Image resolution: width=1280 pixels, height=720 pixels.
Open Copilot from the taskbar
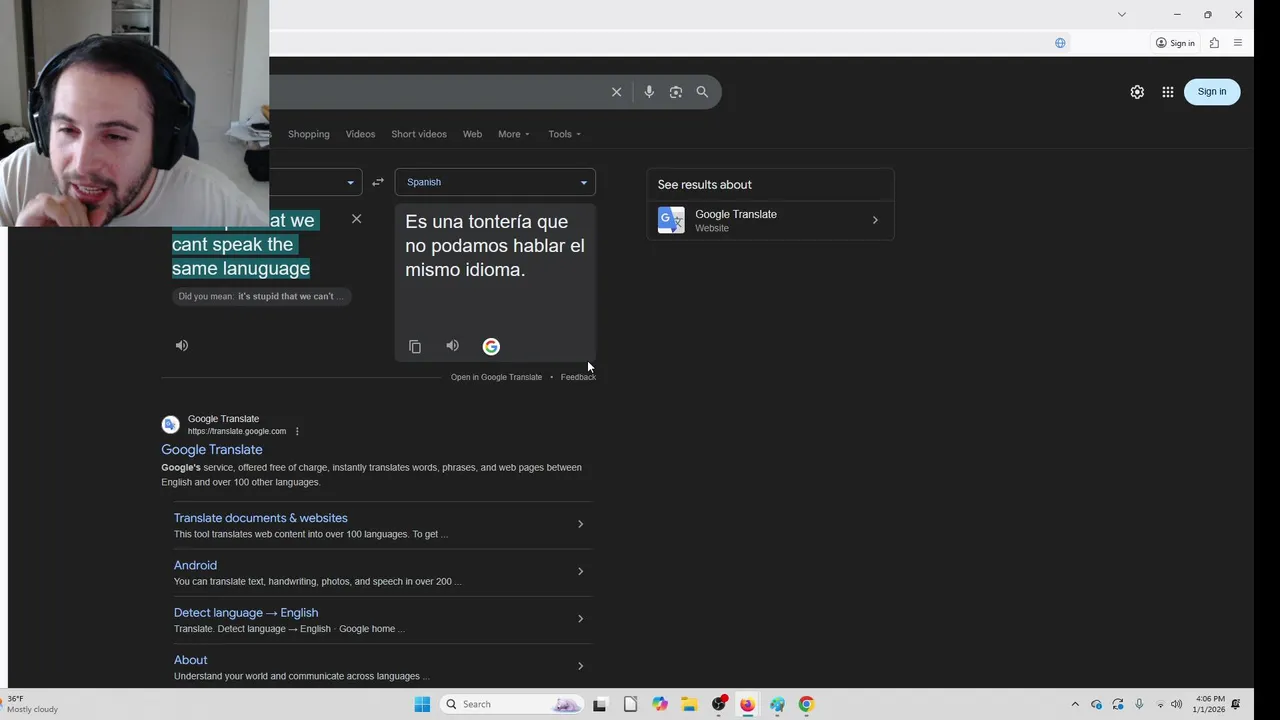click(x=660, y=704)
